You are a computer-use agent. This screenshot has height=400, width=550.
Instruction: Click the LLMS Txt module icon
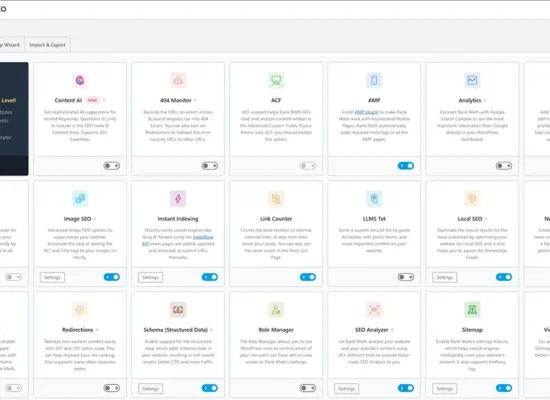click(x=374, y=199)
